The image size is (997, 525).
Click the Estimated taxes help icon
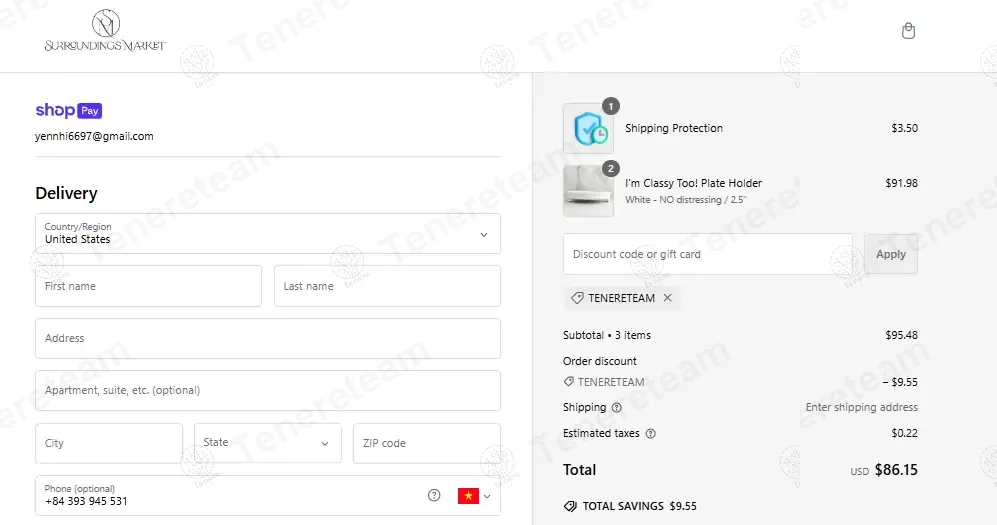pyautogui.click(x=650, y=433)
